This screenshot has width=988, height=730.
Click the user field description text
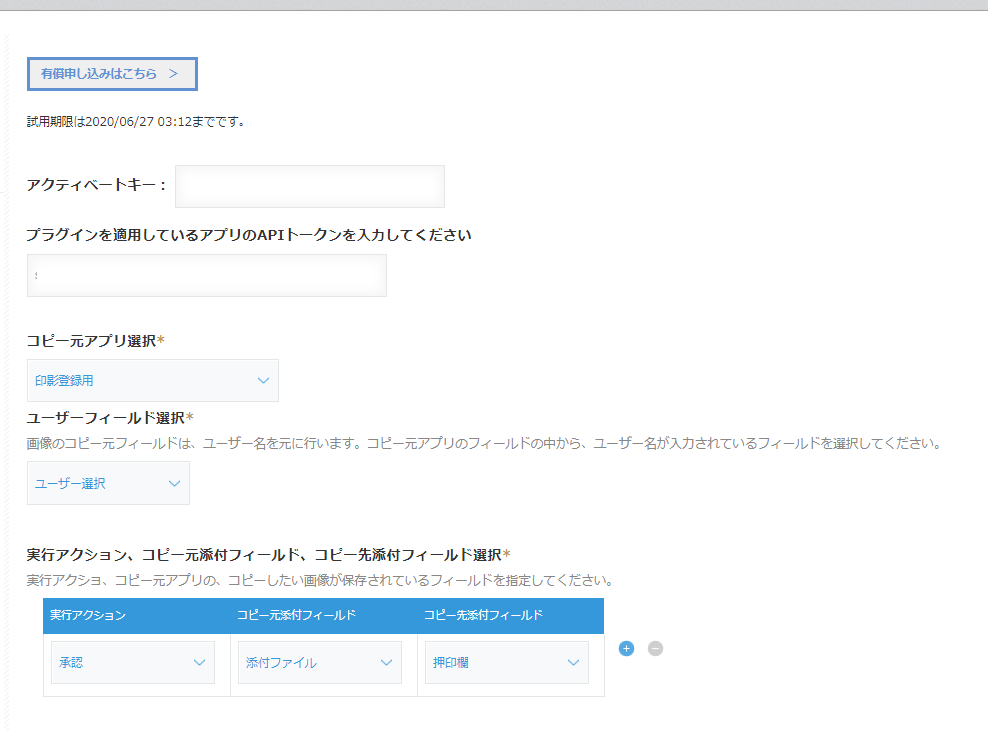[483, 442]
